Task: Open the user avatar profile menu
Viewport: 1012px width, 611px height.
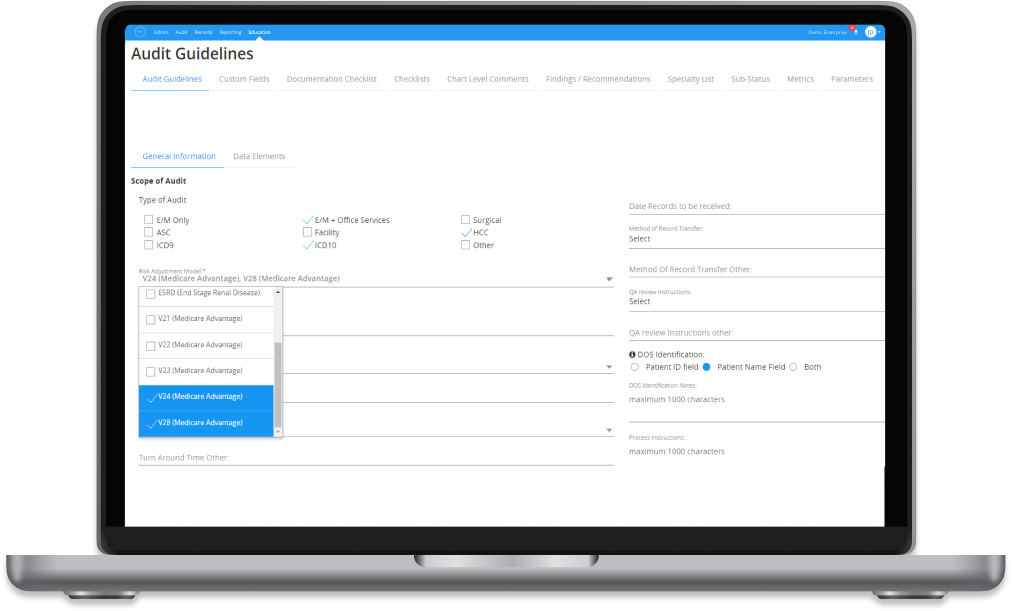Action: coord(870,32)
